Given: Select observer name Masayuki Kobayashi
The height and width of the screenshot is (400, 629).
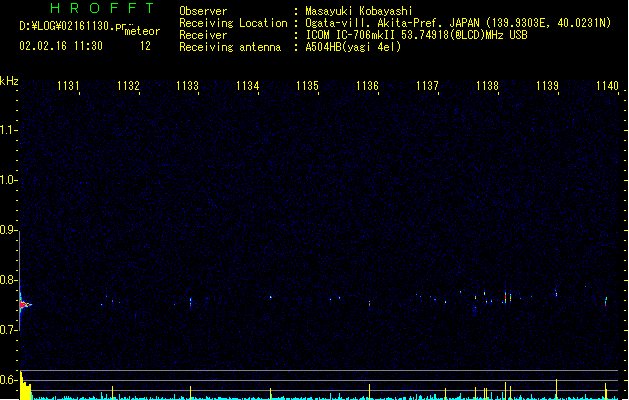Looking at the screenshot, I should (359, 11).
